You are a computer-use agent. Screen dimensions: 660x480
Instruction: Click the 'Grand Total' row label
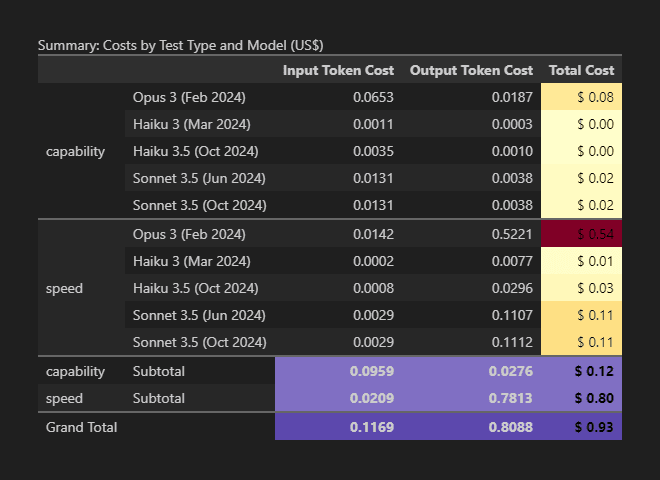(82, 427)
